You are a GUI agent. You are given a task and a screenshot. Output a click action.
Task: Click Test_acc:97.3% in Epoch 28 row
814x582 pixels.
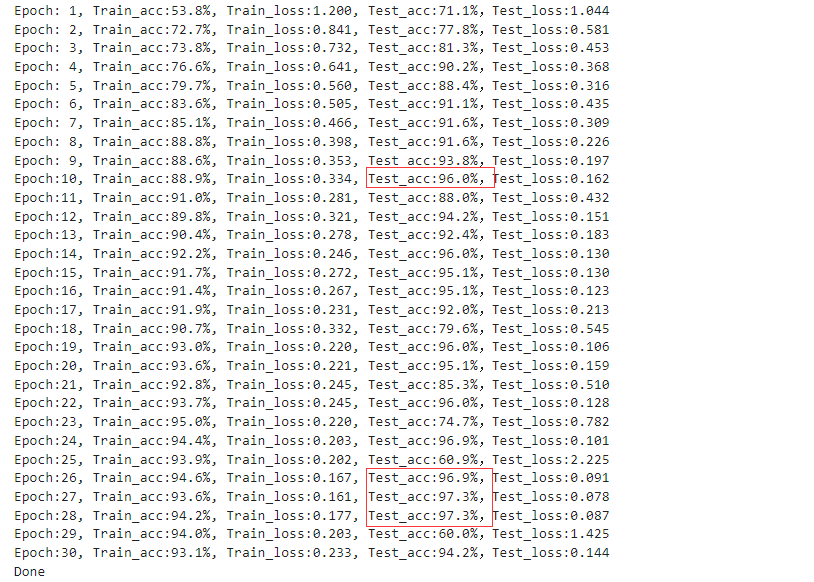coord(423,516)
